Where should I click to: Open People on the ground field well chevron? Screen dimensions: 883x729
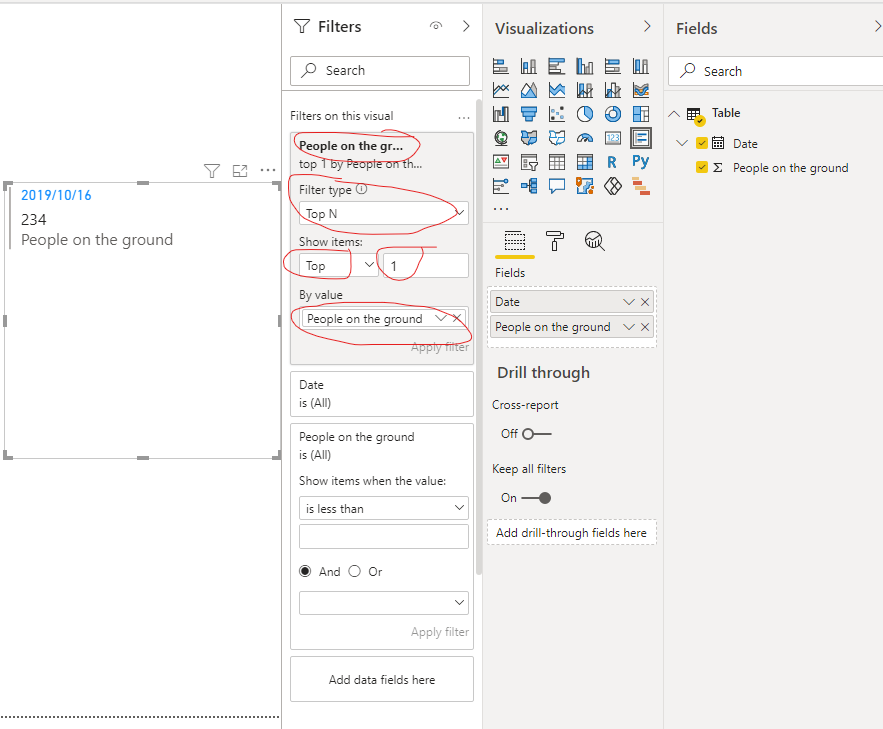click(x=629, y=327)
